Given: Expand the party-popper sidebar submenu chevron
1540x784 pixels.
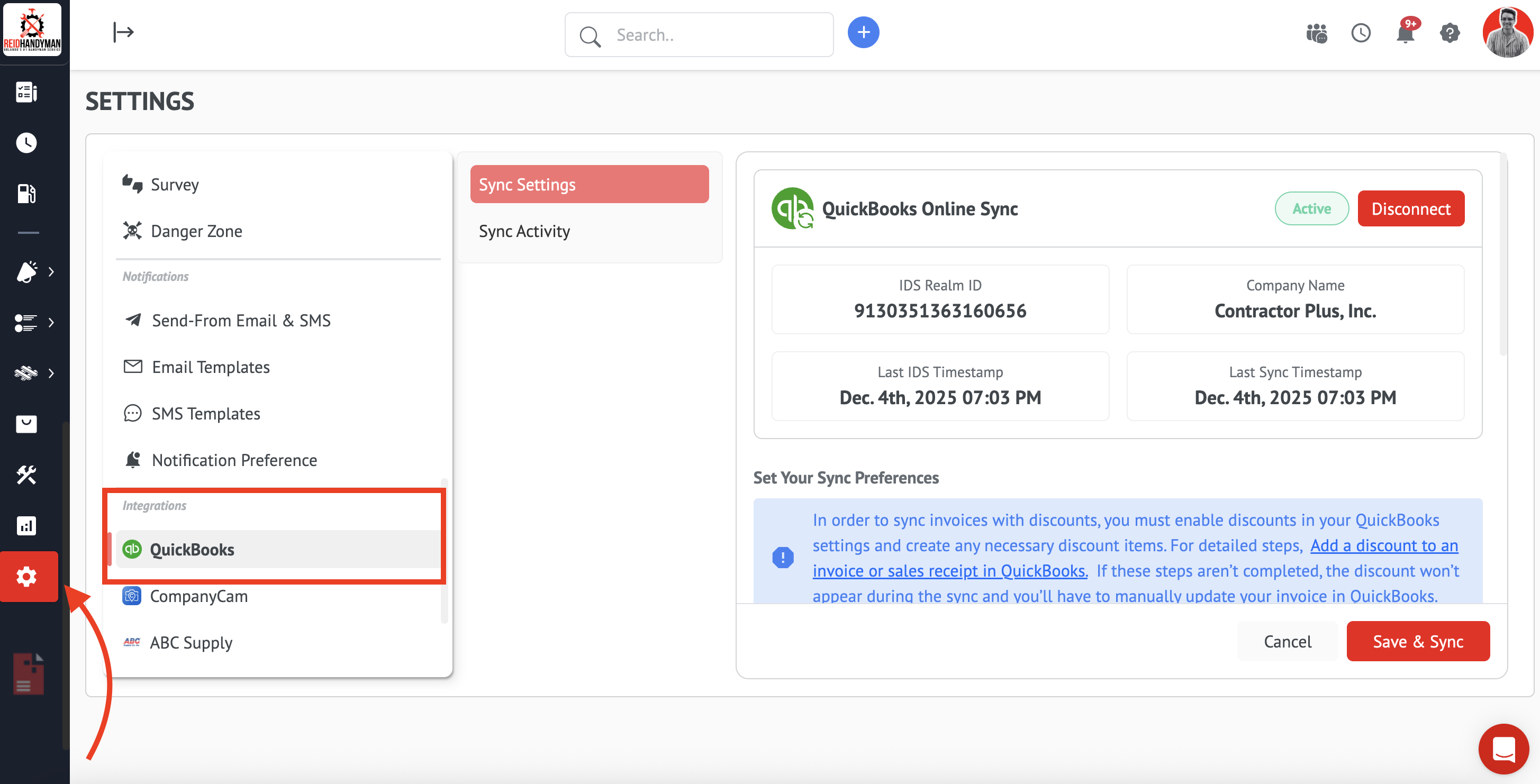Looking at the screenshot, I should pos(51,272).
